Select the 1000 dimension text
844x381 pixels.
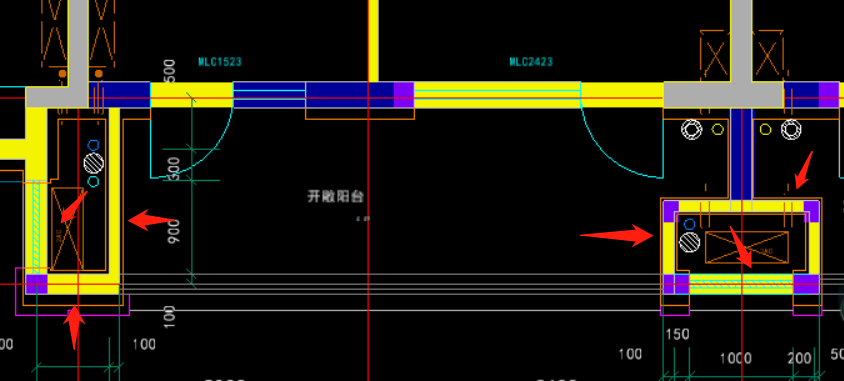click(x=736, y=358)
